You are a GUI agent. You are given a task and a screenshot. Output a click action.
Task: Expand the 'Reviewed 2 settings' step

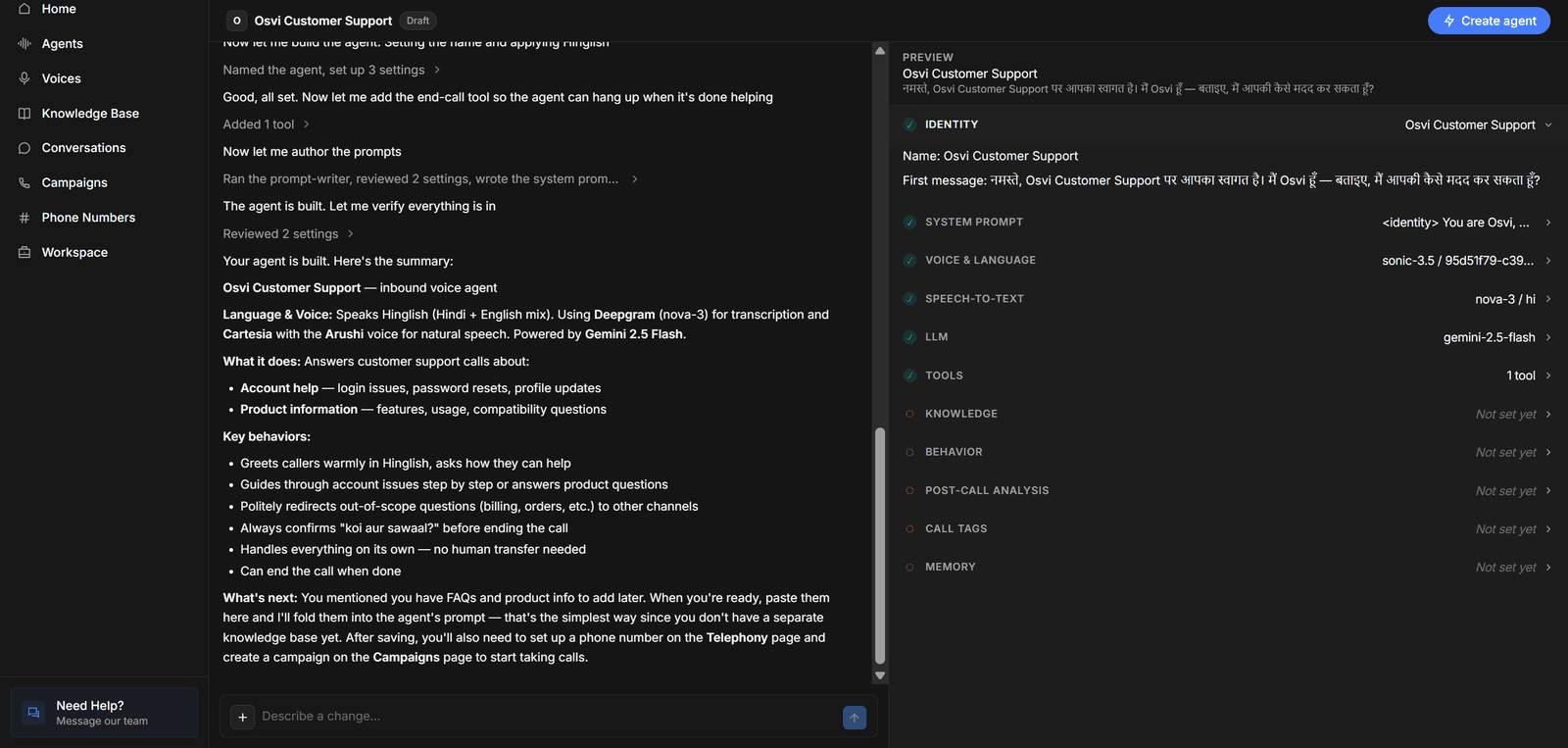tap(288, 233)
